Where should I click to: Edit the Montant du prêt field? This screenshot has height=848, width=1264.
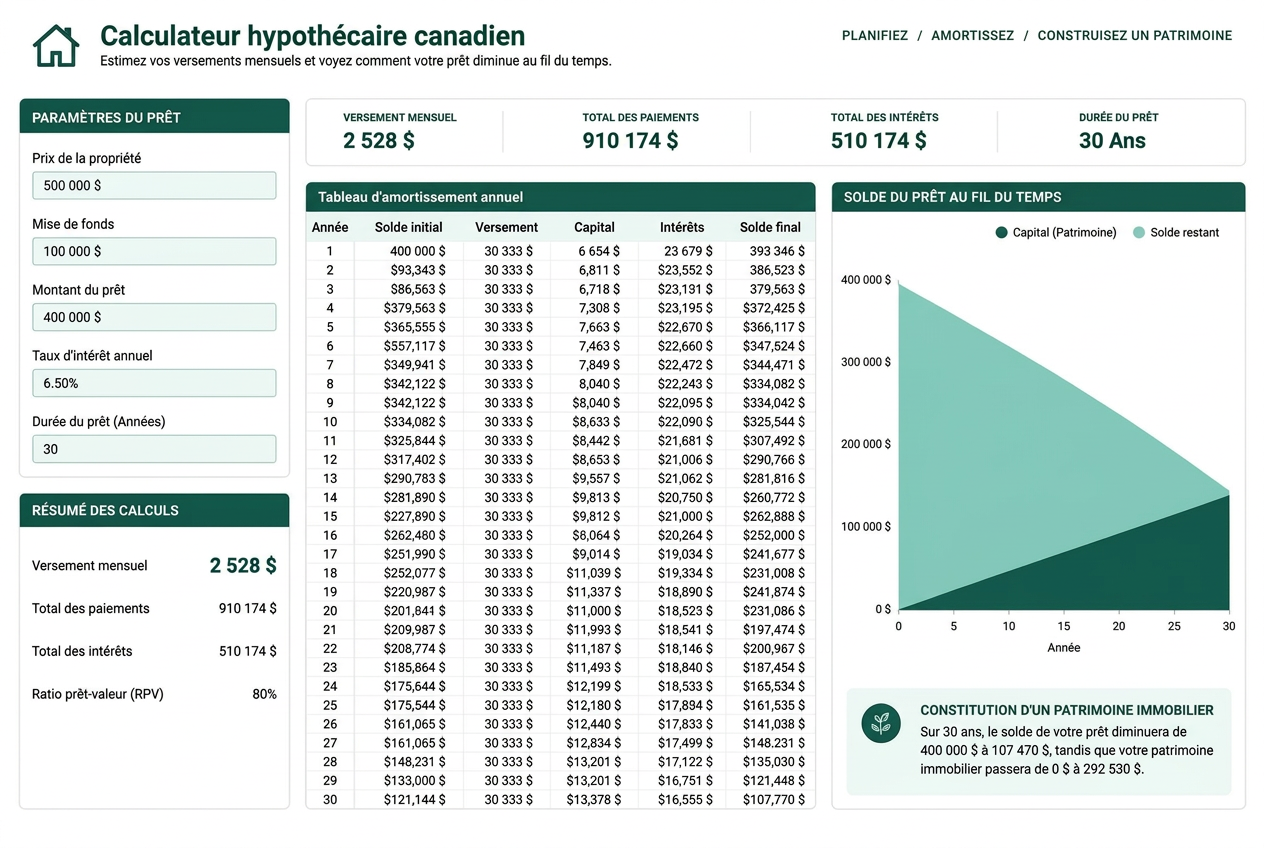point(154,317)
